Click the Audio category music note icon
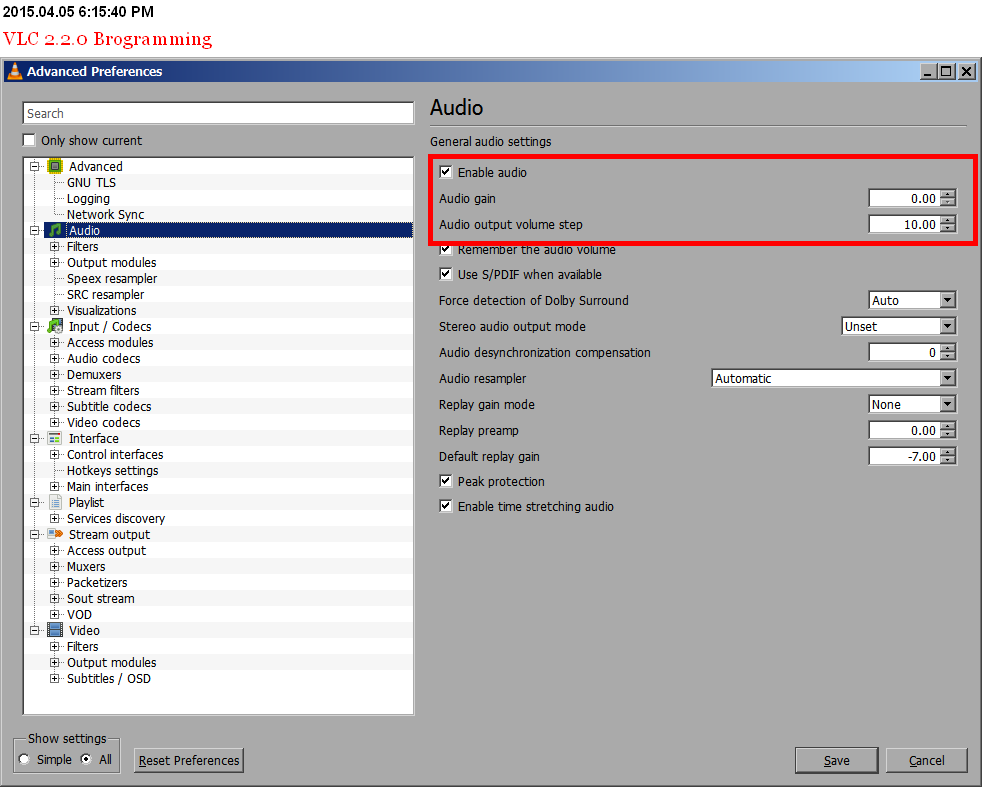The width and height of the screenshot is (982, 787). (55, 230)
